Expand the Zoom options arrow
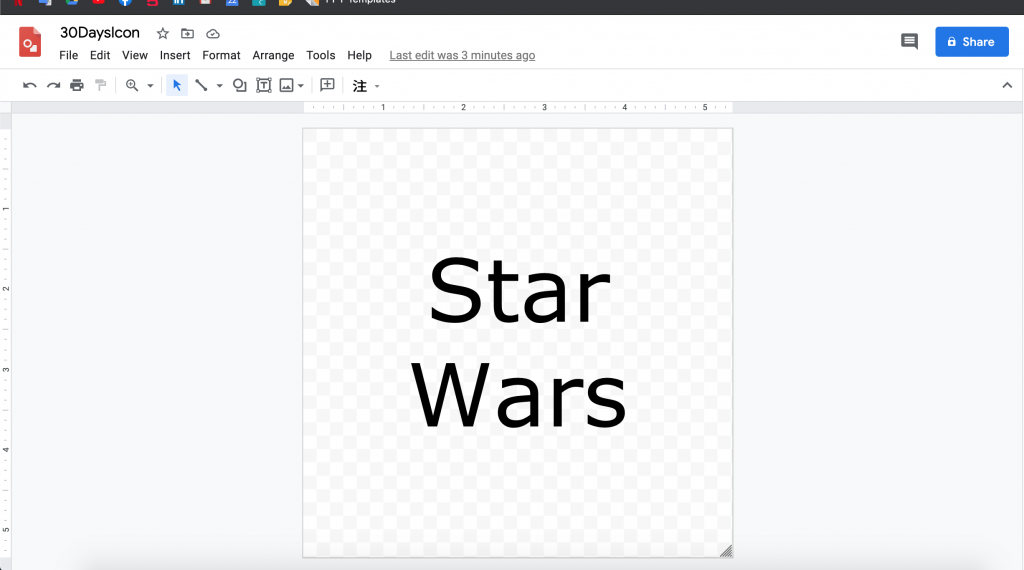This screenshot has height=570, width=1024. (150, 86)
